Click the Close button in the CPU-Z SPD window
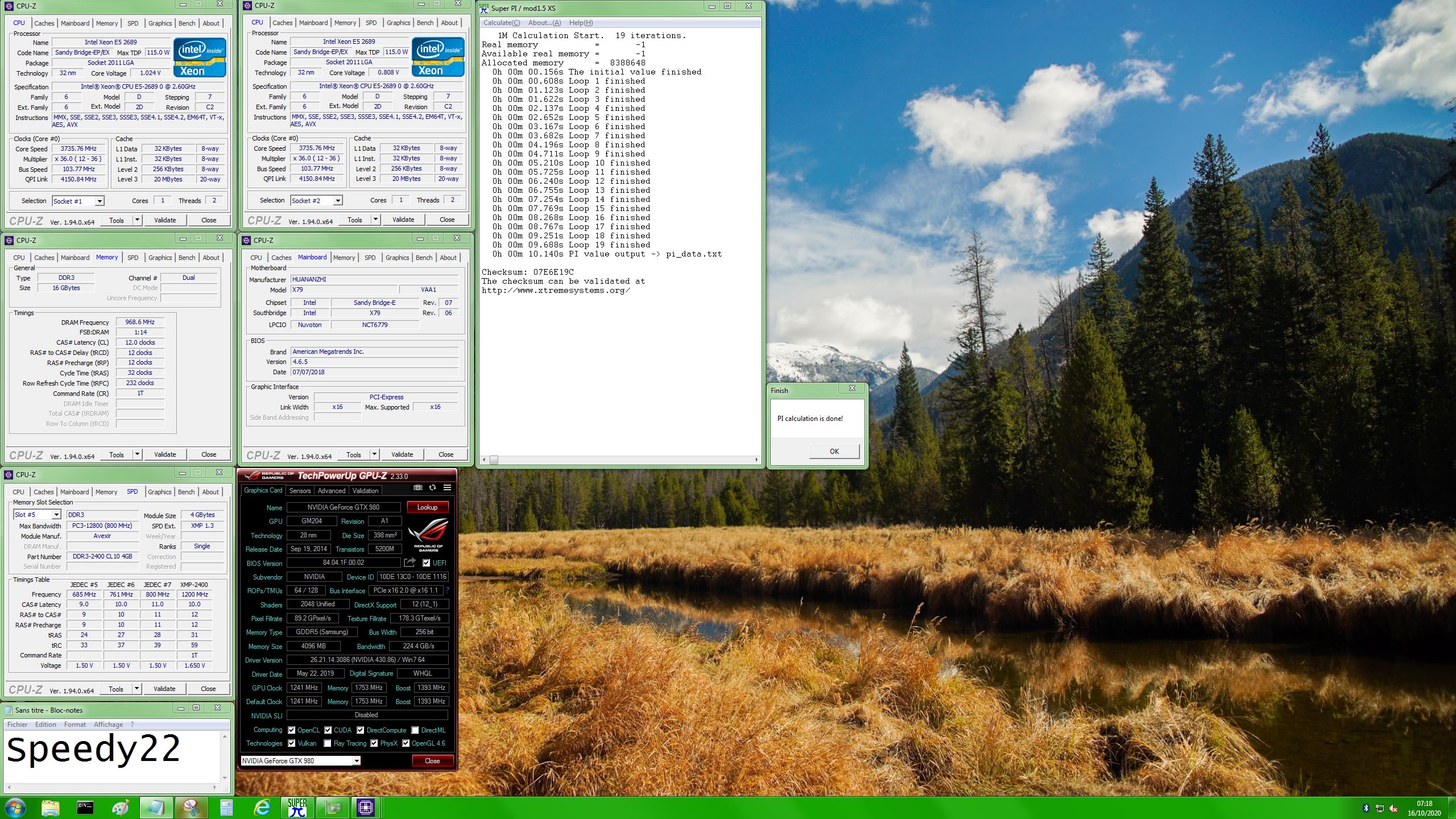Screen dimensions: 1456x819 [x=208, y=689]
